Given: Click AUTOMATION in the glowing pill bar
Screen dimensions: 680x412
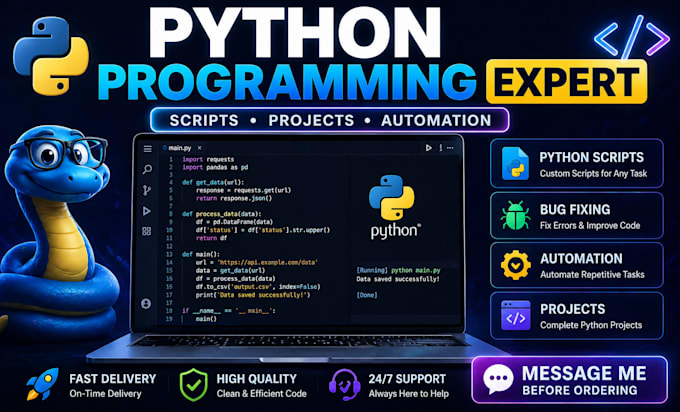Looking at the screenshot, I should coord(436,120).
